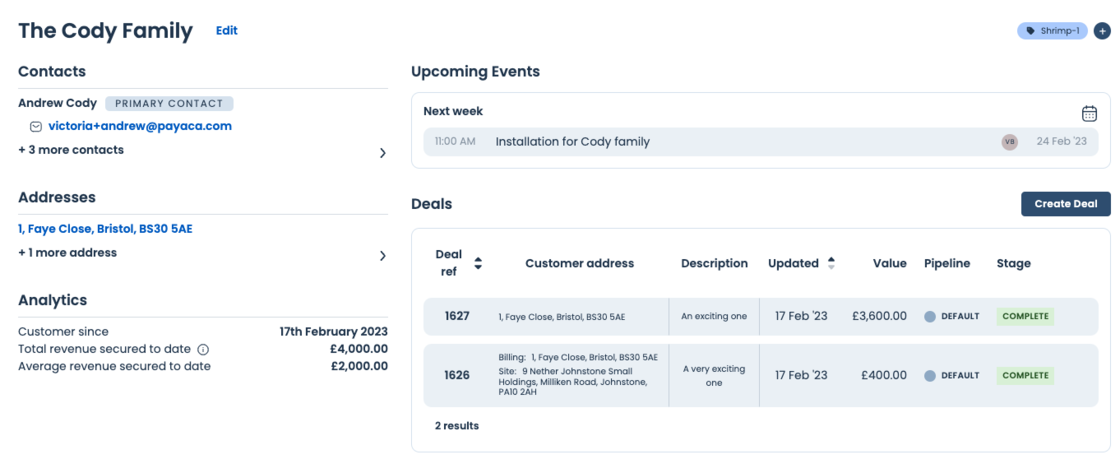Expand the 3 more contacts chevron

point(382,153)
